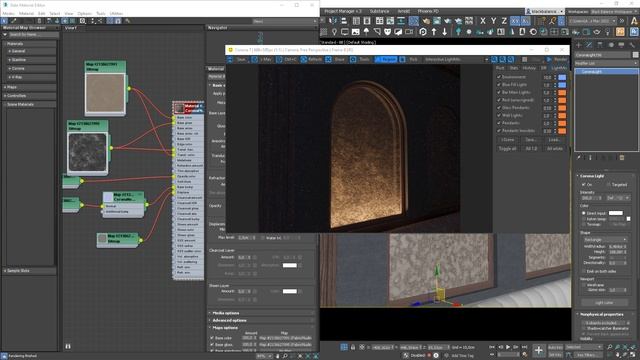Image resolution: width=640 pixels, height=360 pixels.
Task: Expand the Maps category in Material/Map Browser
Action: (29, 87)
